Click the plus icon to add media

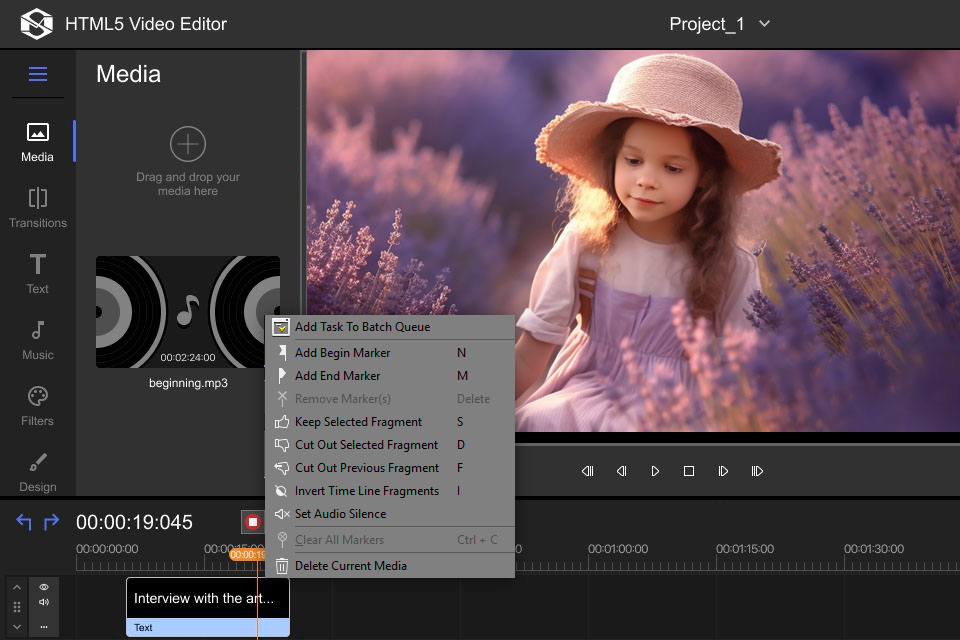tap(187, 145)
